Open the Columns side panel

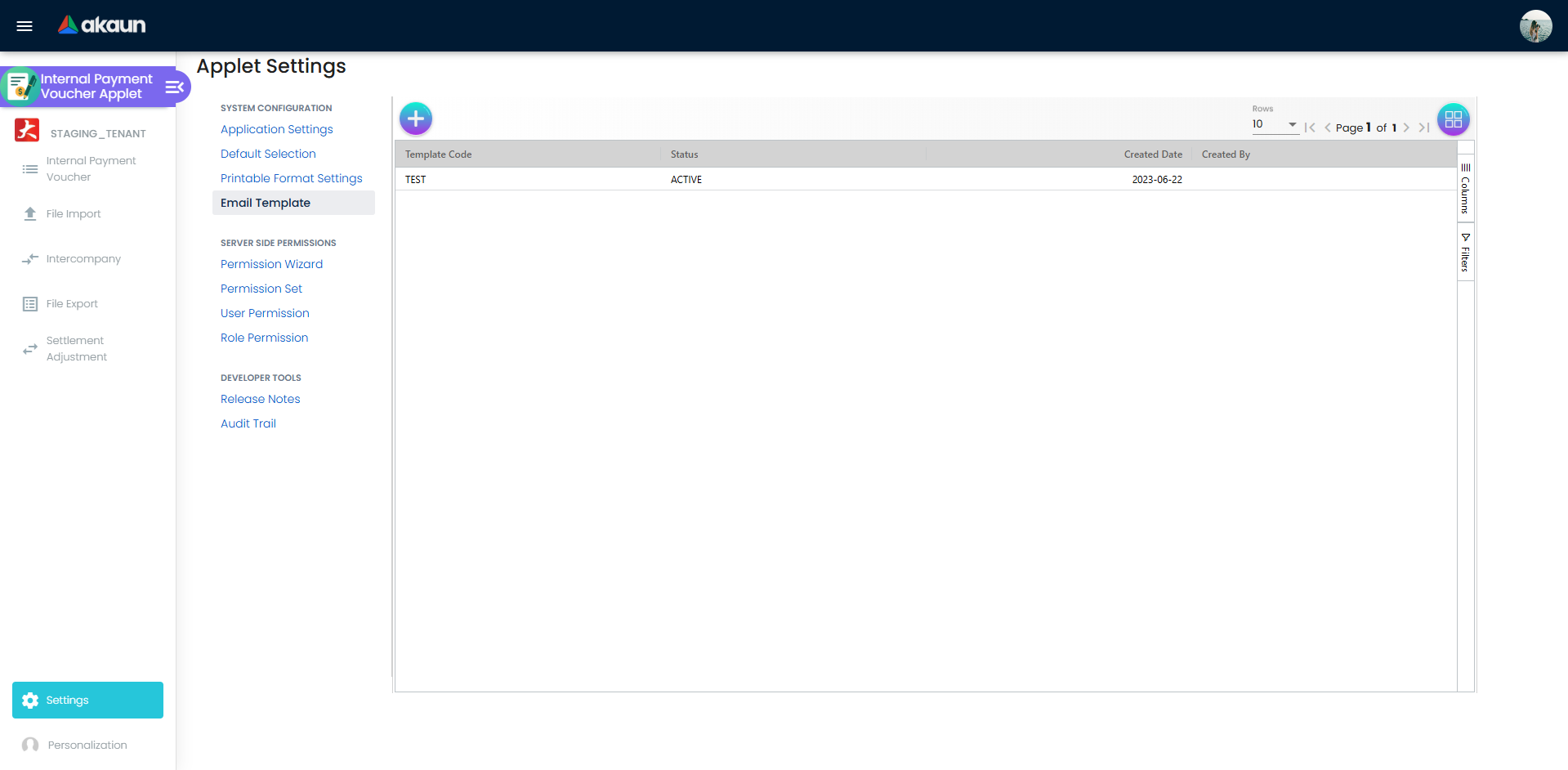1465,188
